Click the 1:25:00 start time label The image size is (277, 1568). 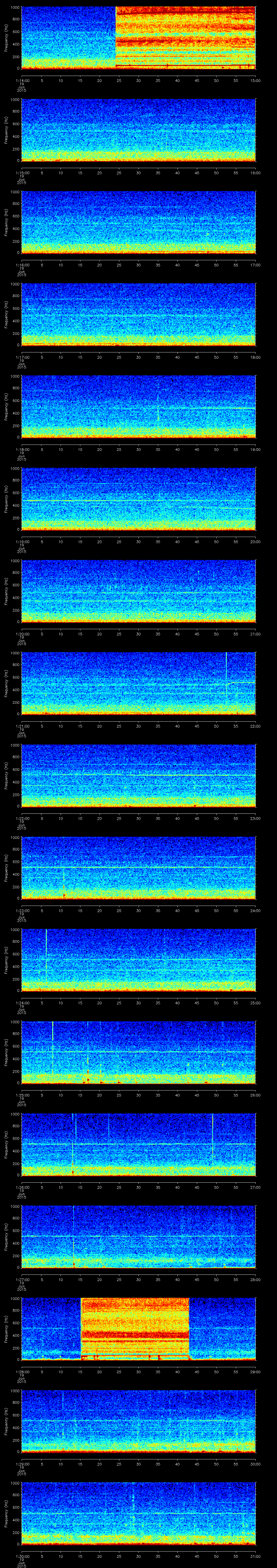(x=22, y=1096)
